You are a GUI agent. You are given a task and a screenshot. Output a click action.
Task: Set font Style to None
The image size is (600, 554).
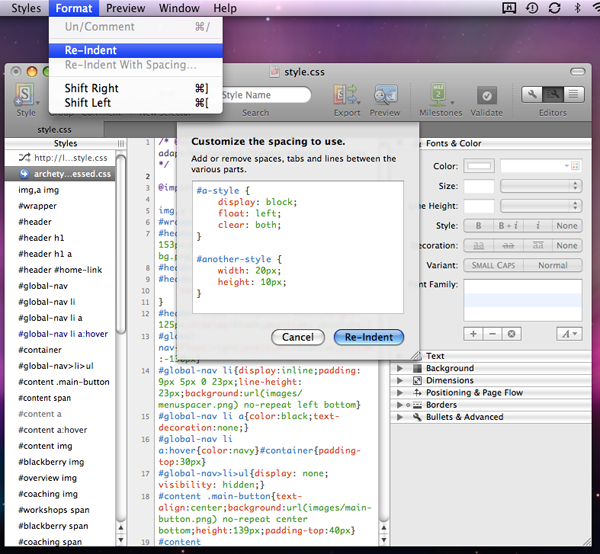(567, 226)
